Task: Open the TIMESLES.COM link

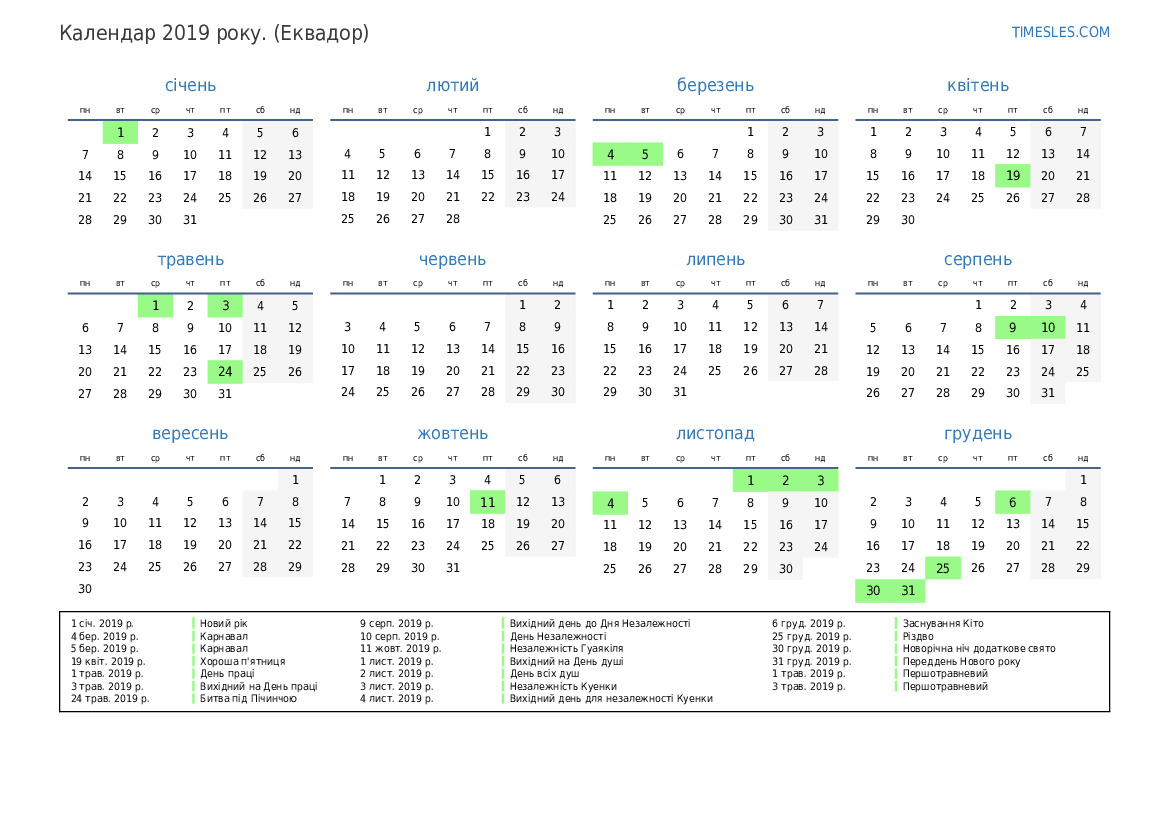Action: pos(1060,32)
